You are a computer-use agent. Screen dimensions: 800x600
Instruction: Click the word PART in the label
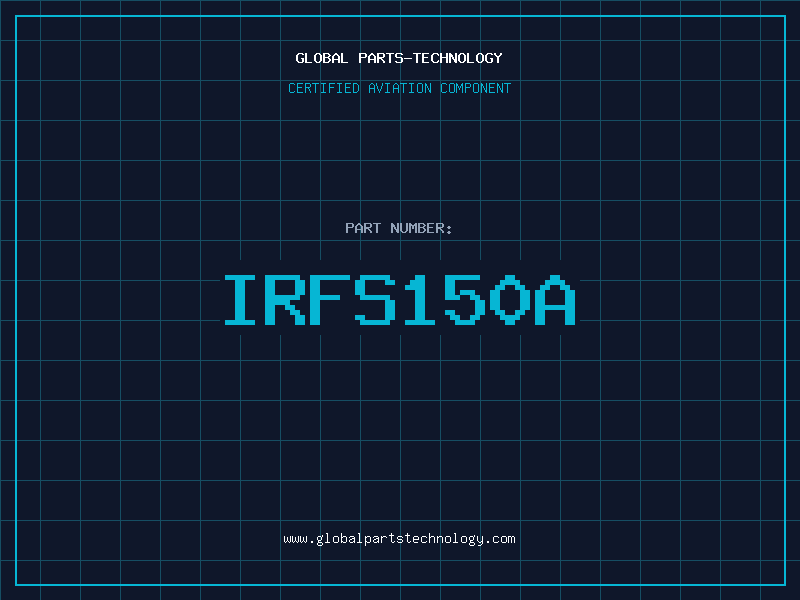coord(363,228)
